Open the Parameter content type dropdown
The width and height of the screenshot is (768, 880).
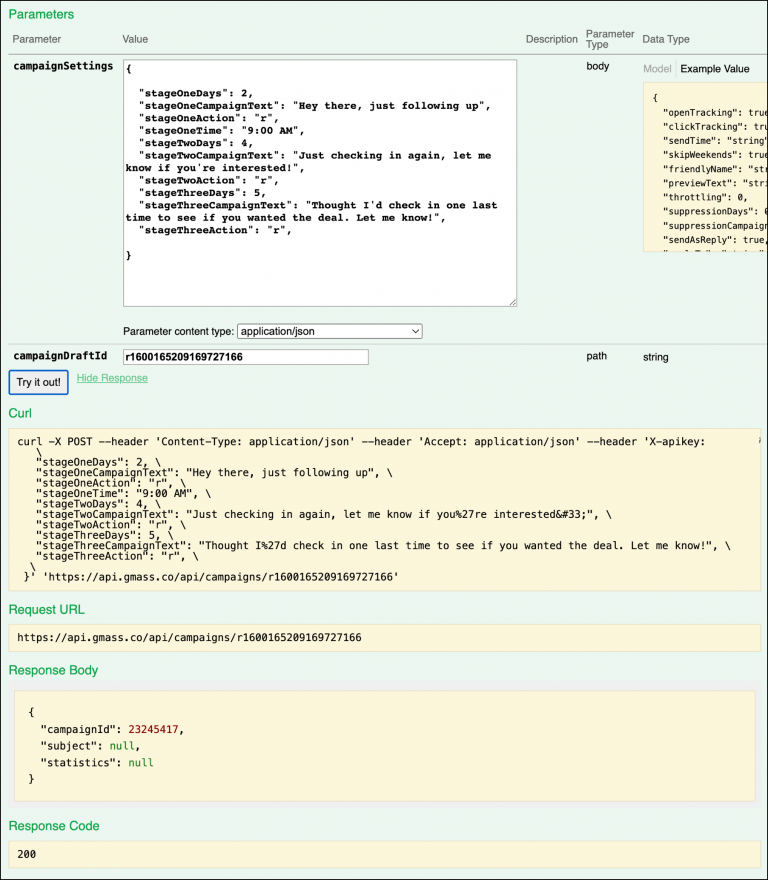pyautogui.click(x=330, y=331)
